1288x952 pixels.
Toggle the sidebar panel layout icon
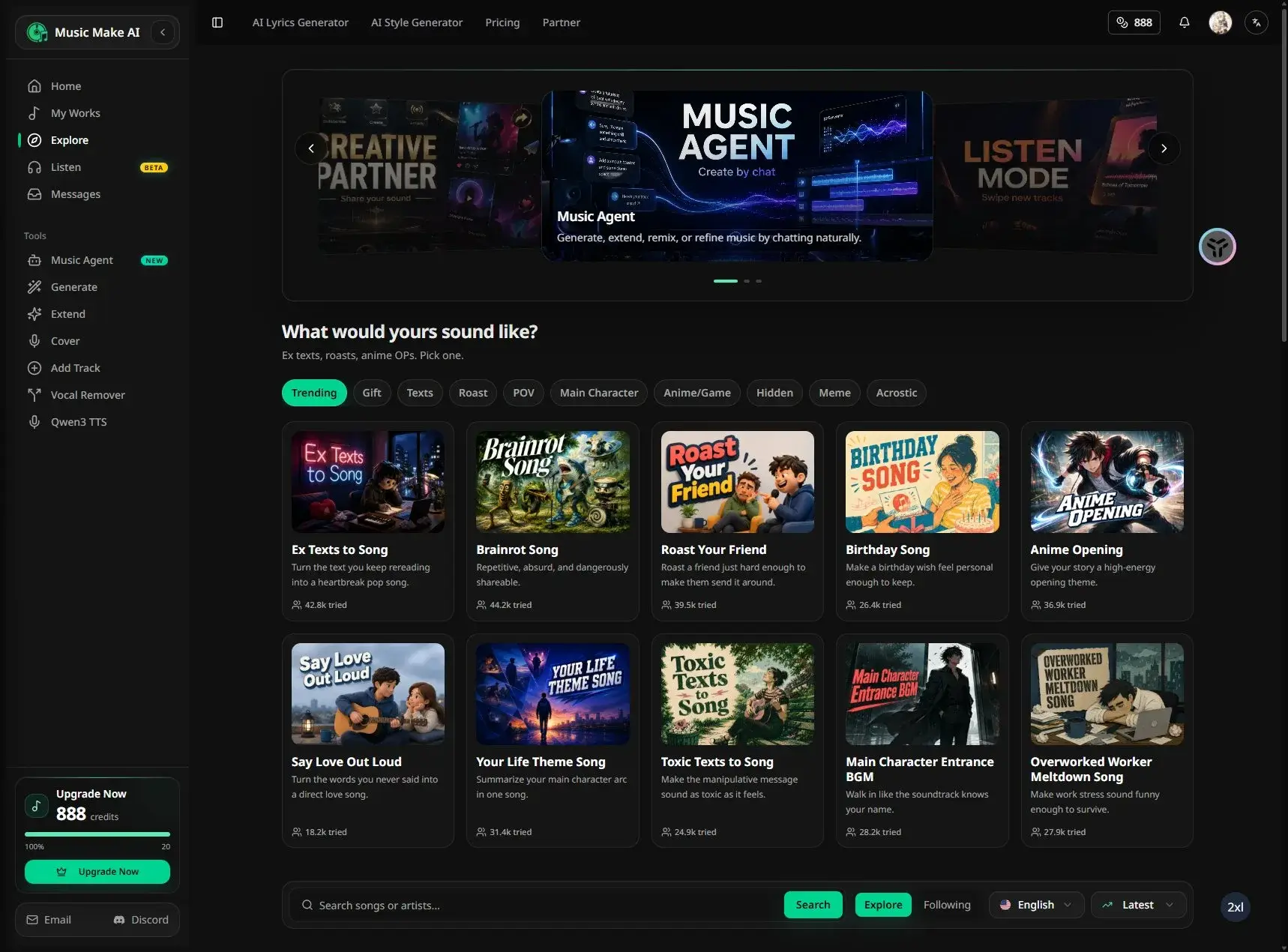tap(217, 22)
